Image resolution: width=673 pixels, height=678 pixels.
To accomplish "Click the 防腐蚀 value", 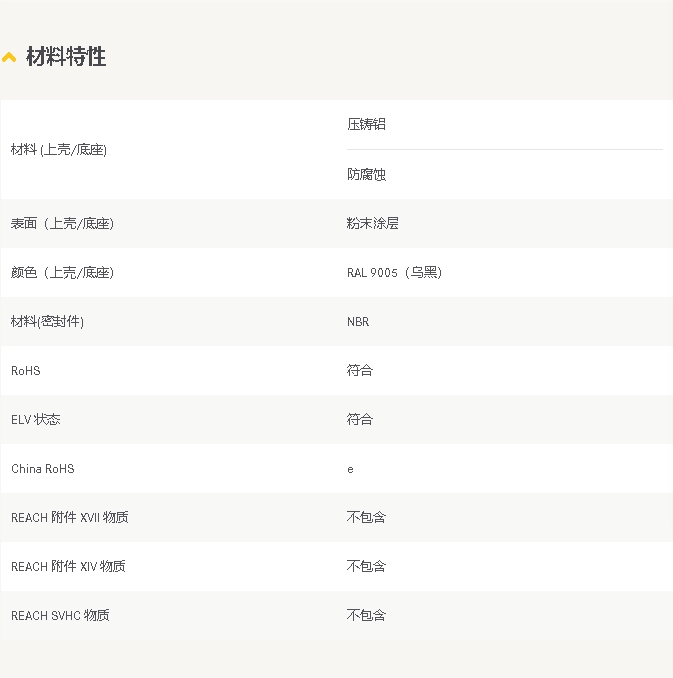I will 366,174.
